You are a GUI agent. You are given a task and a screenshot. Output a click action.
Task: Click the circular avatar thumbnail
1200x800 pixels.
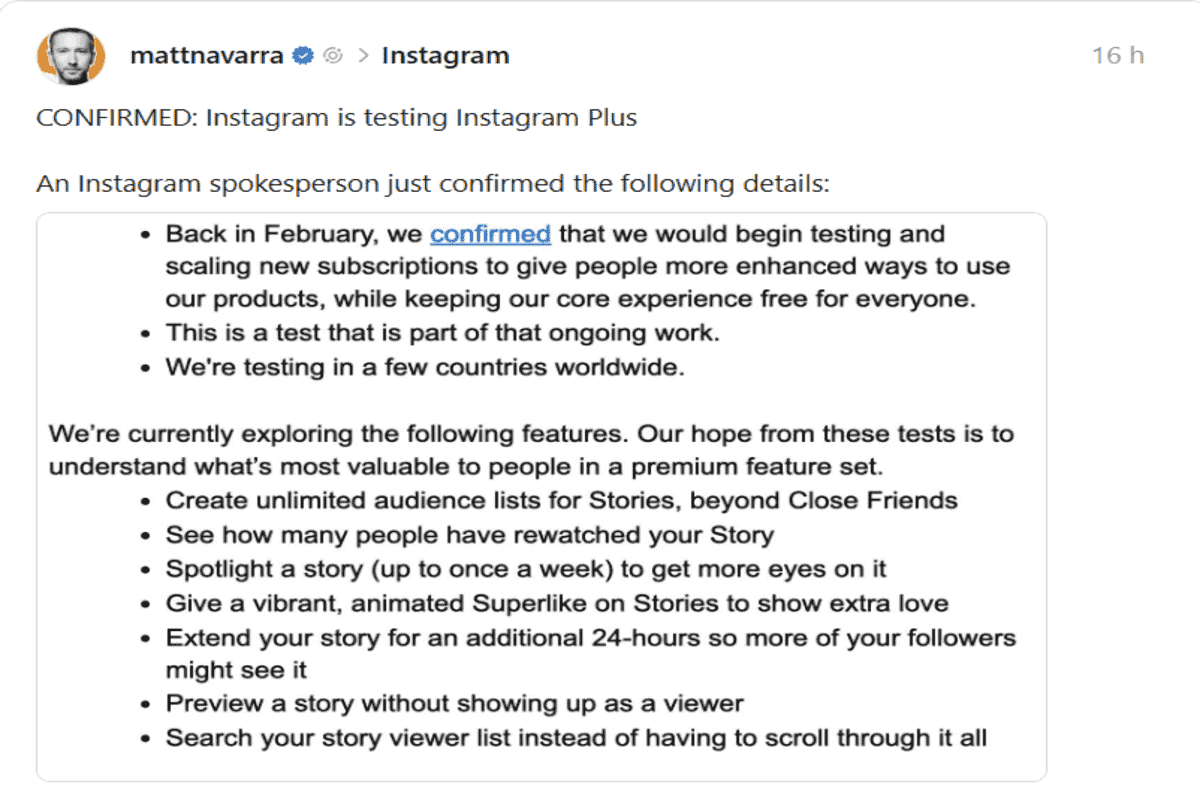[x=70, y=56]
